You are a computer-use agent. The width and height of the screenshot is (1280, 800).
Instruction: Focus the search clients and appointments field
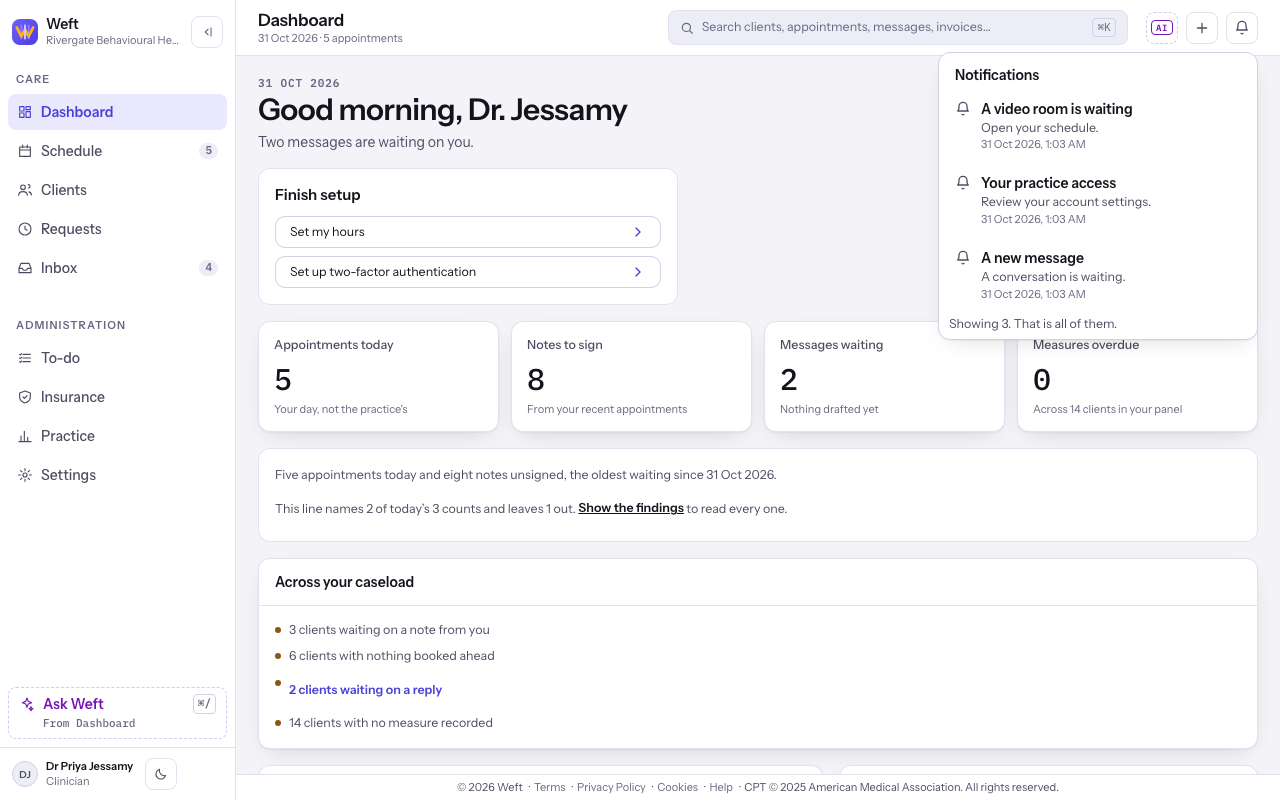coord(897,28)
